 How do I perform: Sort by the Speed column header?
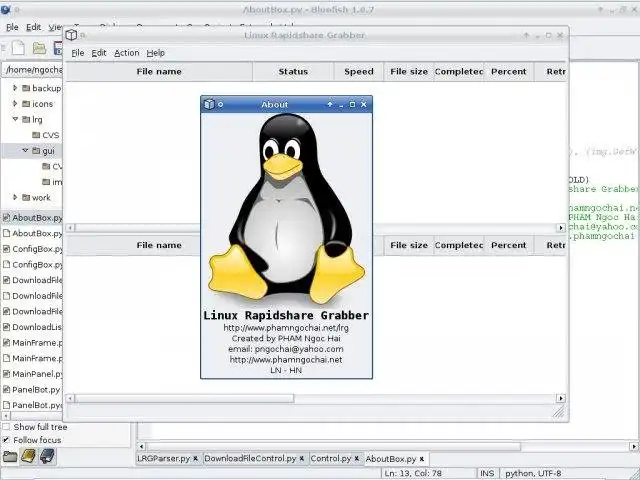point(359,72)
